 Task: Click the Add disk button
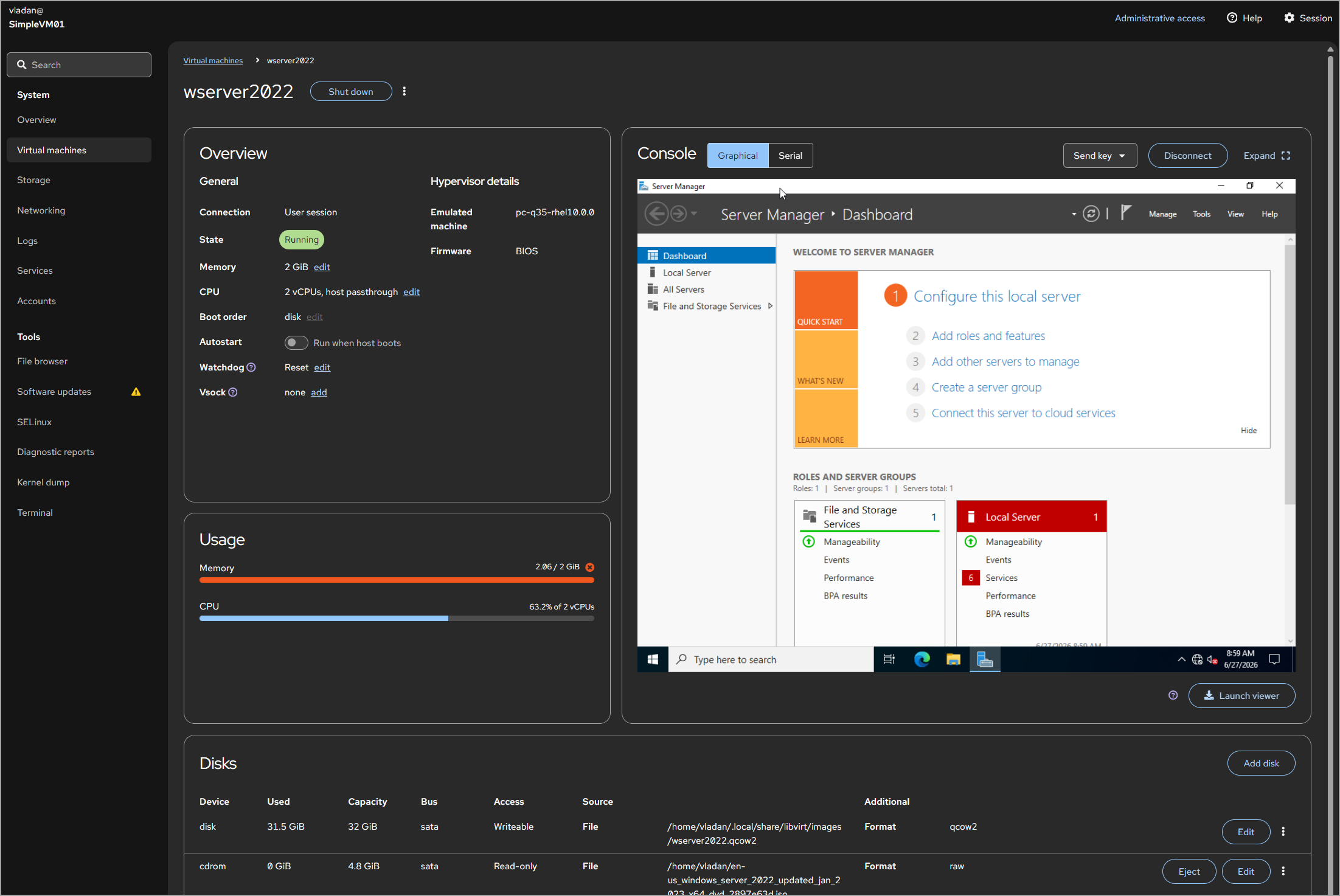(x=1261, y=763)
